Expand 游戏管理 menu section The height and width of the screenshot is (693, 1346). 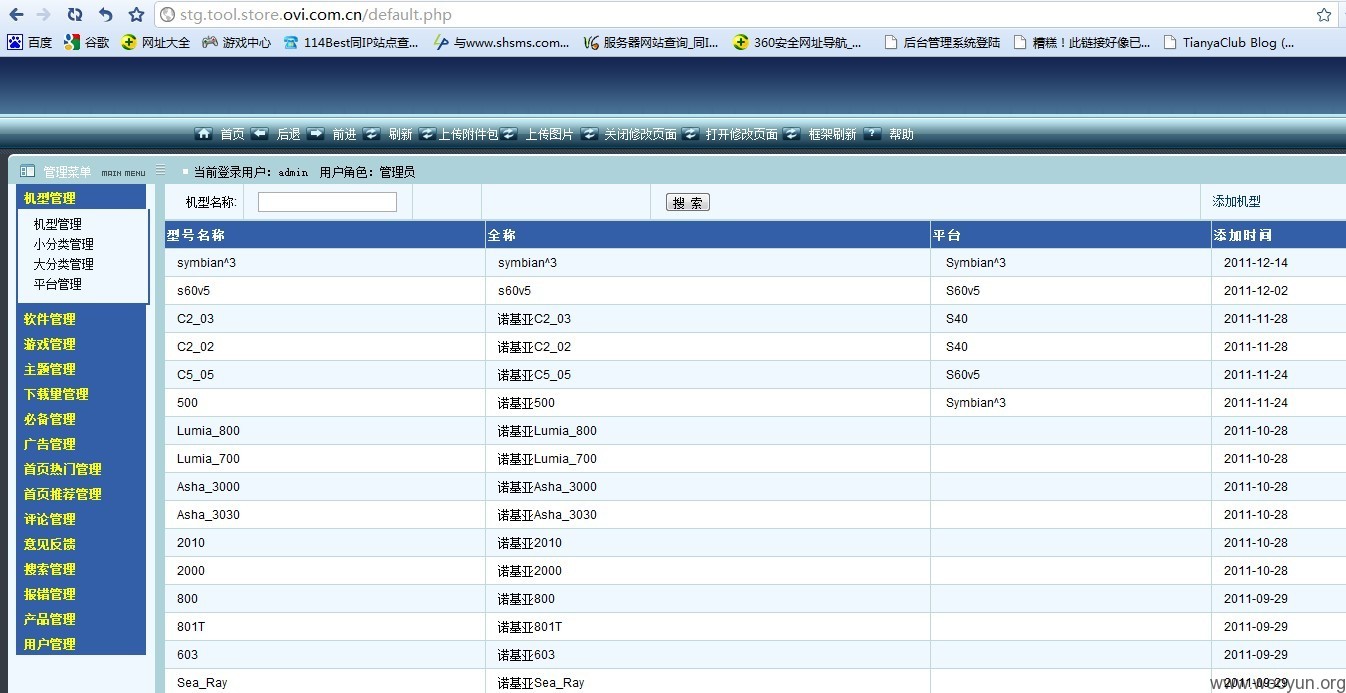coord(82,344)
